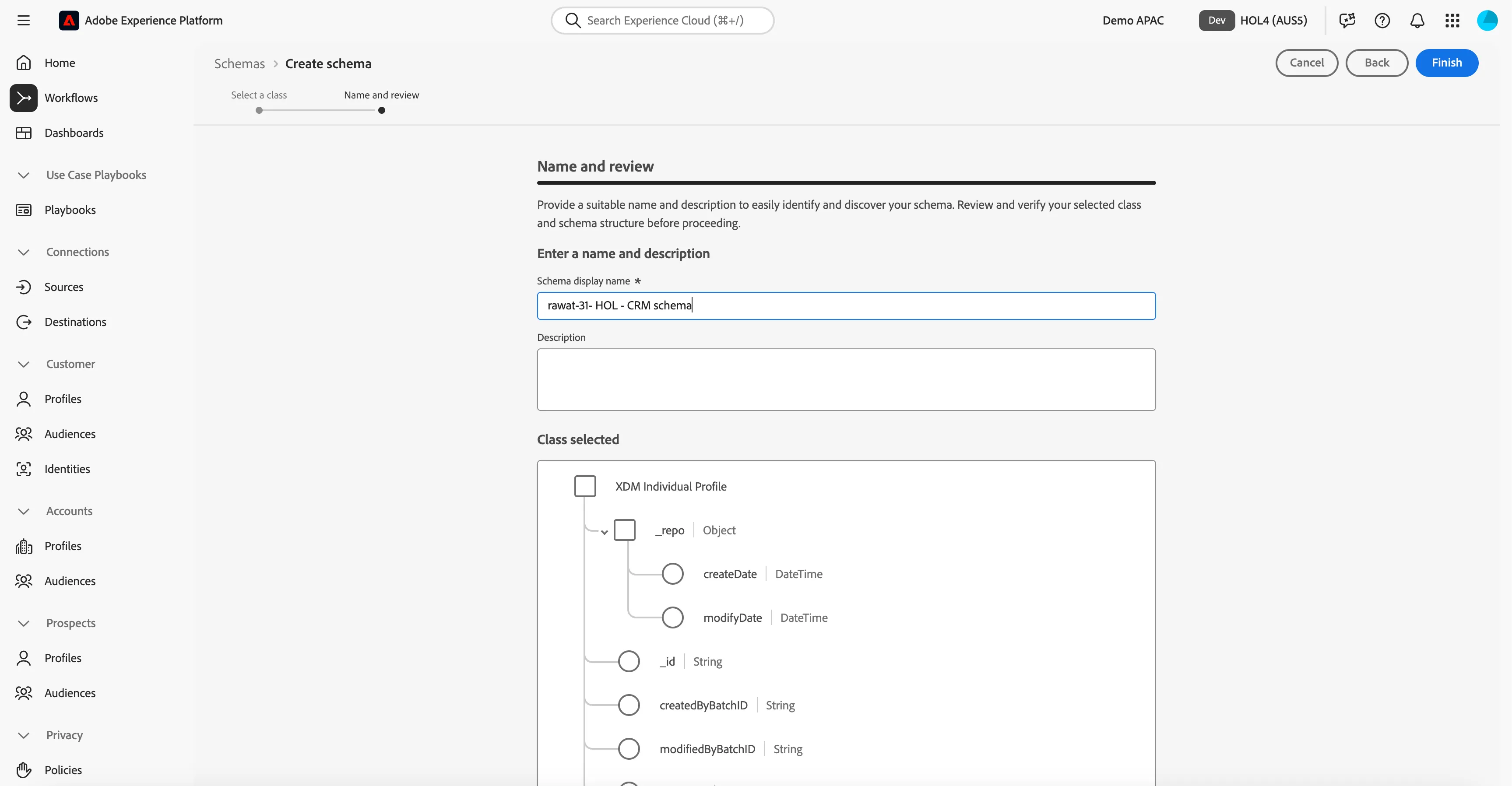Open the HOL4 (AUS5) sandbox selector
This screenshot has width=1512, height=786.
tap(1253, 21)
